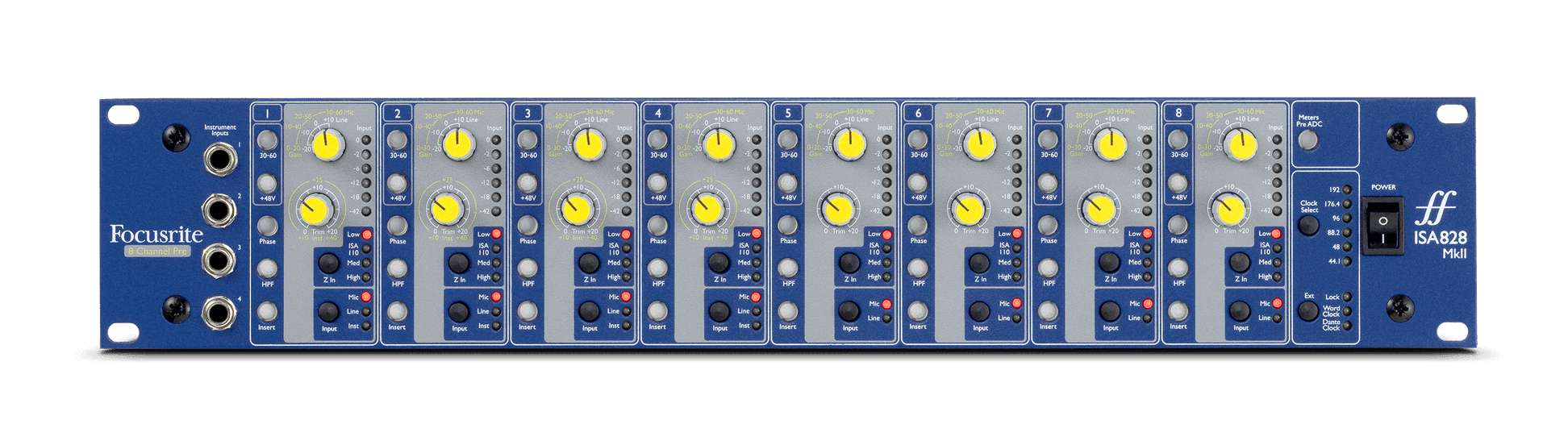Select instrument input jack 1
The height and width of the screenshot is (445, 1568).
point(219,160)
